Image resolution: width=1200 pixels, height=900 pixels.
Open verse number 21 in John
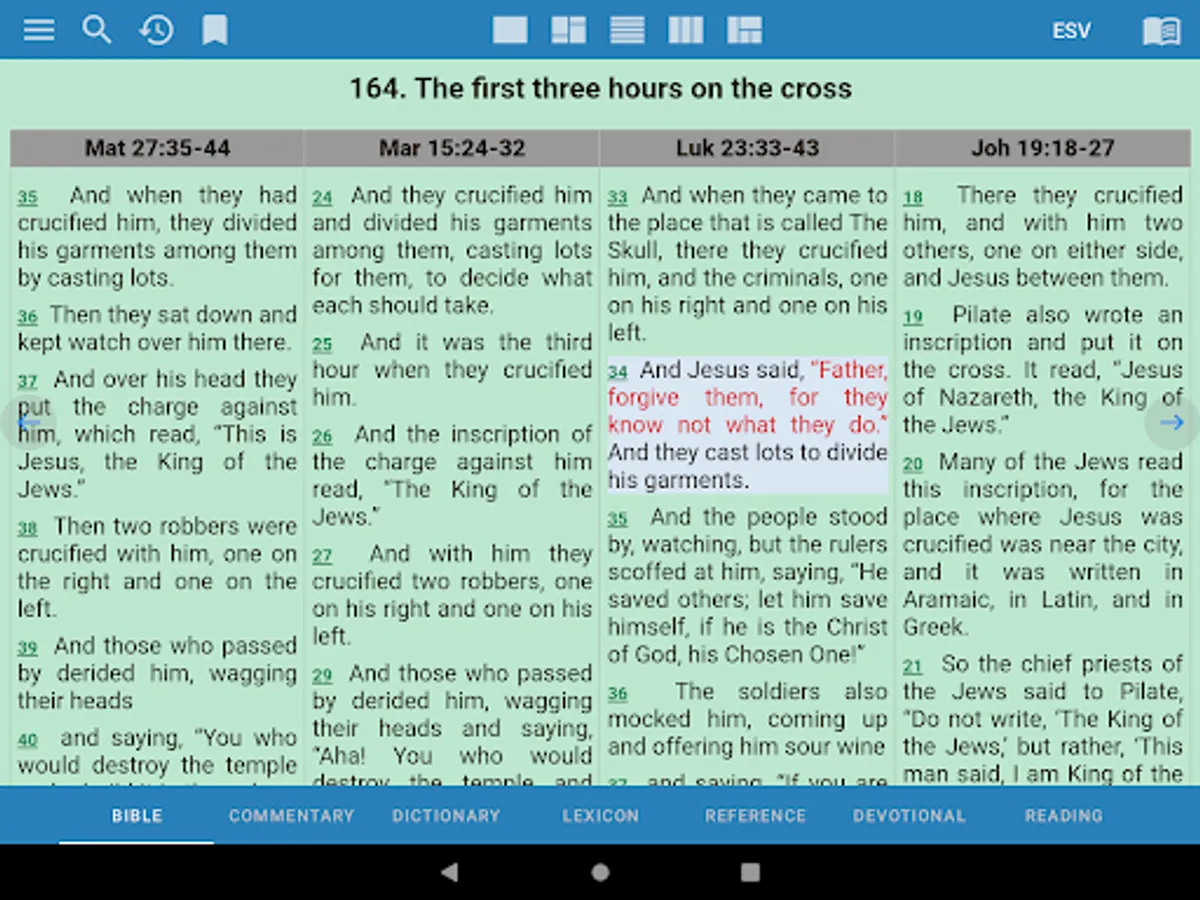coord(913,667)
